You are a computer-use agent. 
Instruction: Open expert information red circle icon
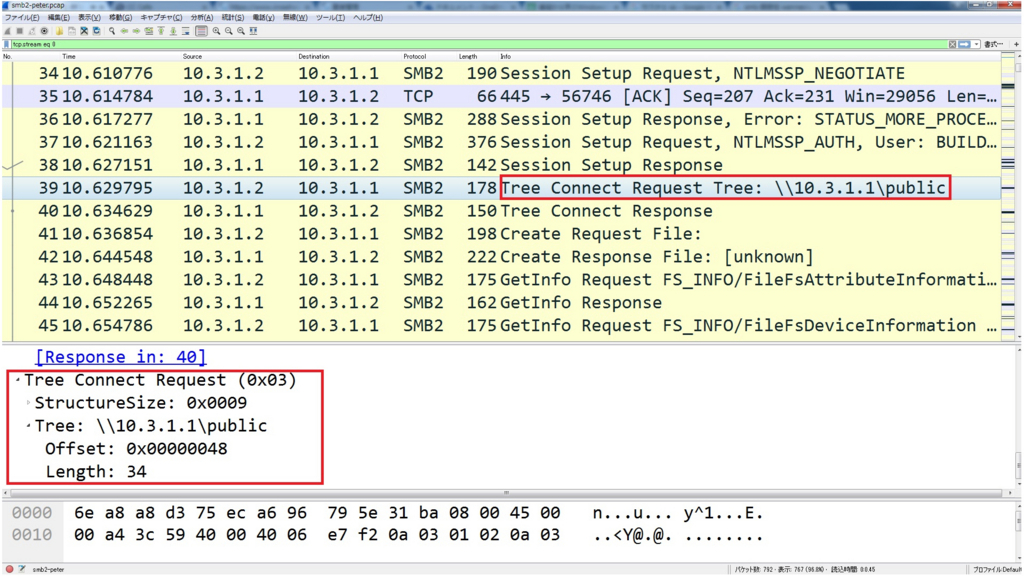pos(9,569)
